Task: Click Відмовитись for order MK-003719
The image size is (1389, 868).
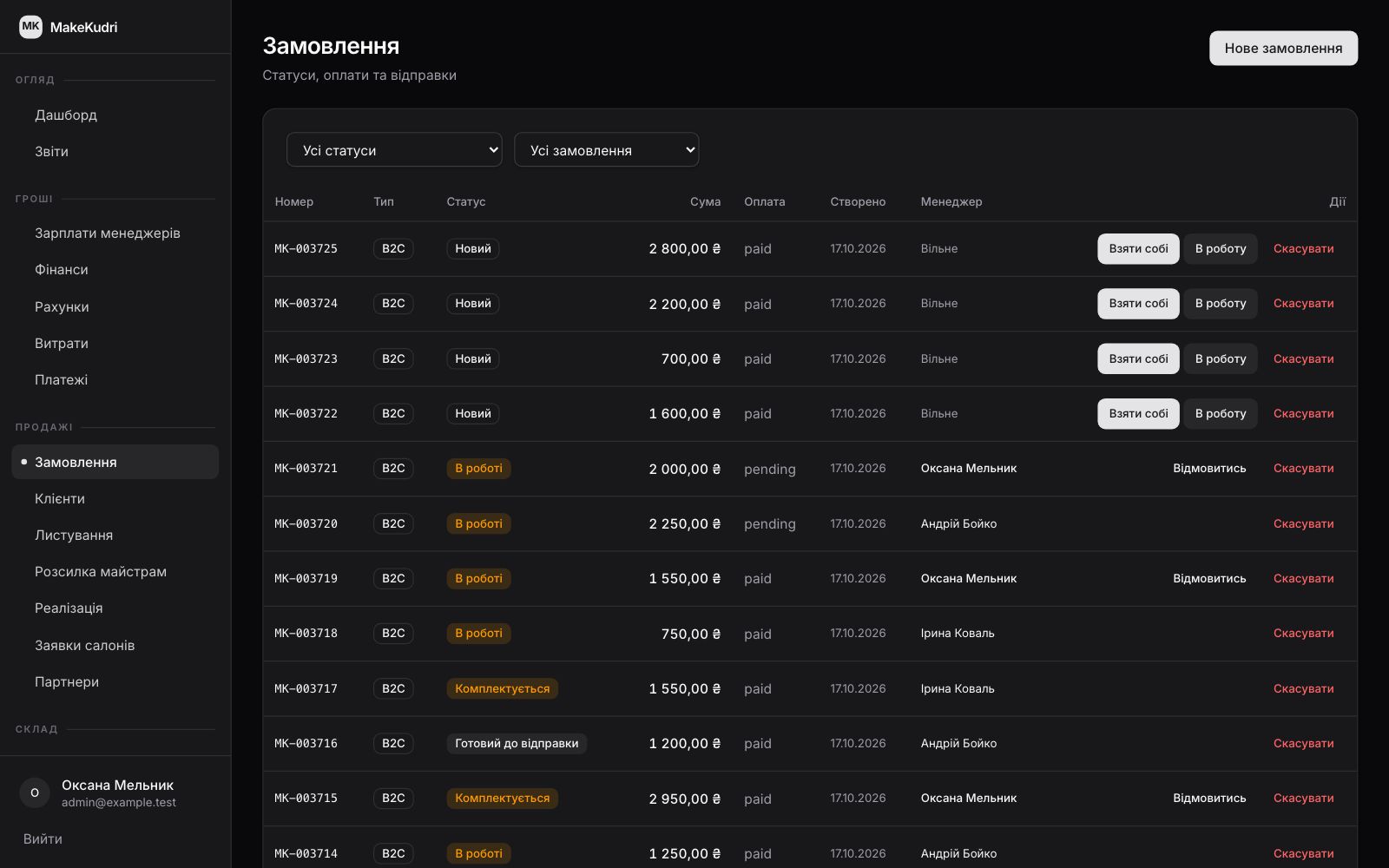Action: [x=1209, y=578]
